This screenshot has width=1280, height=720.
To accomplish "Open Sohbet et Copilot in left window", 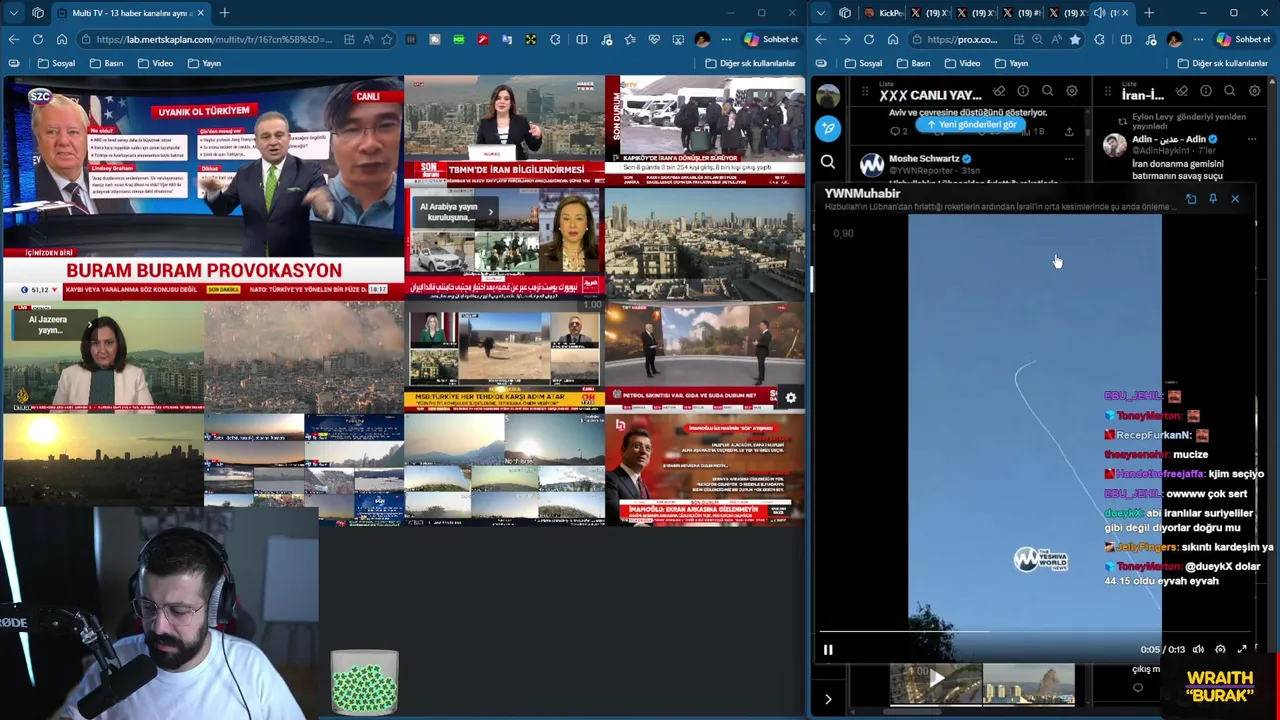I will click(772, 39).
